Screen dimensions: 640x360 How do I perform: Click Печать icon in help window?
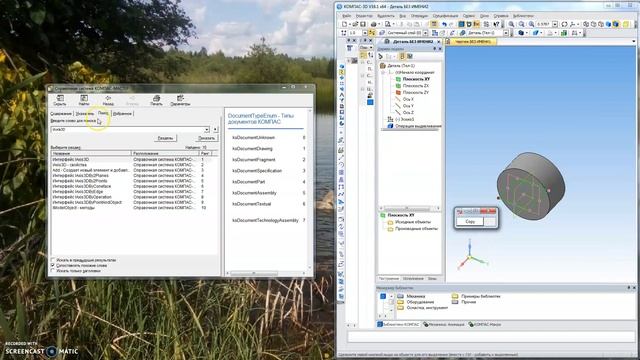tap(156, 100)
